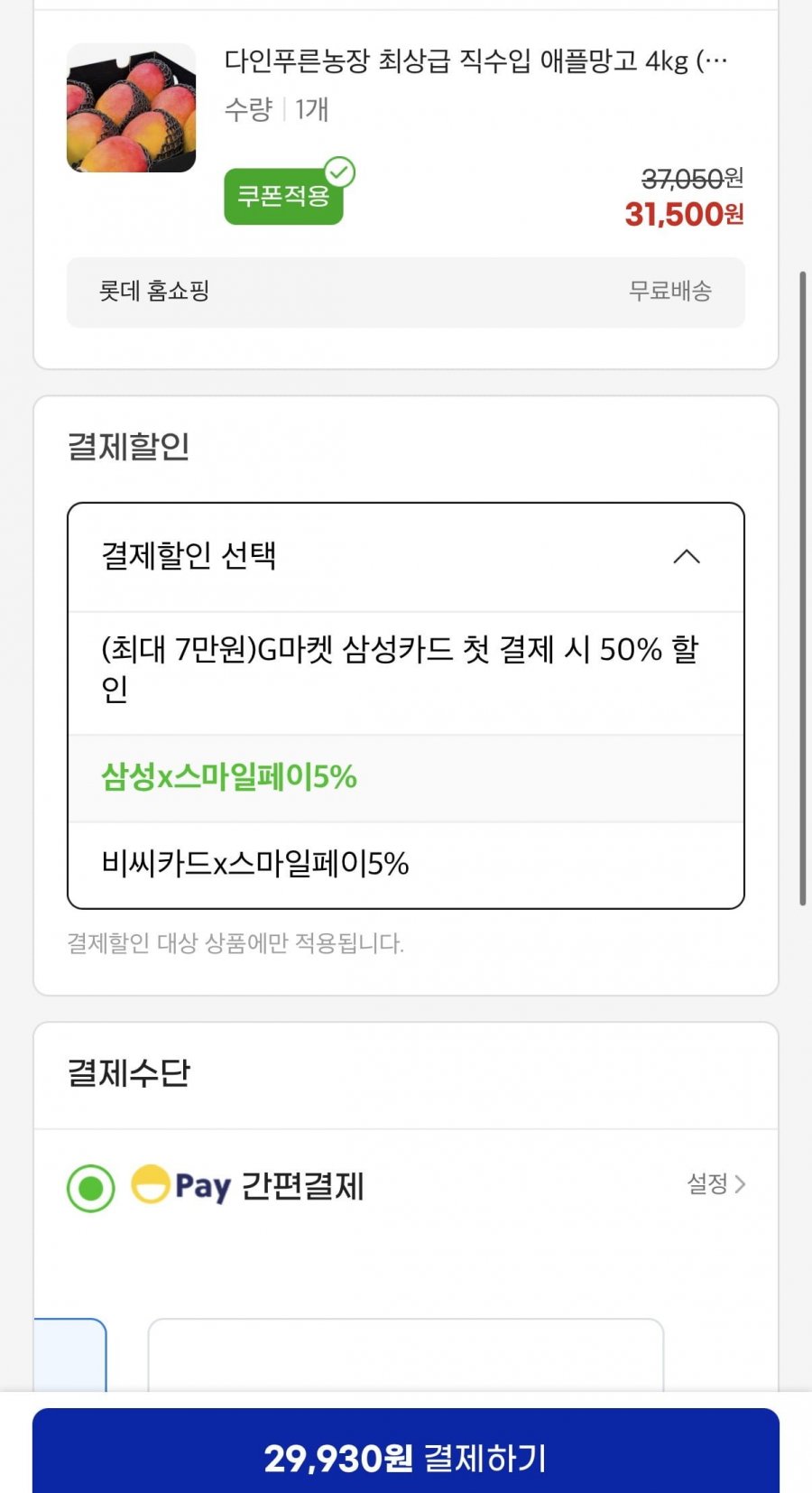
Task: Collapse the payment discount list chevron
Action: tap(687, 556)
